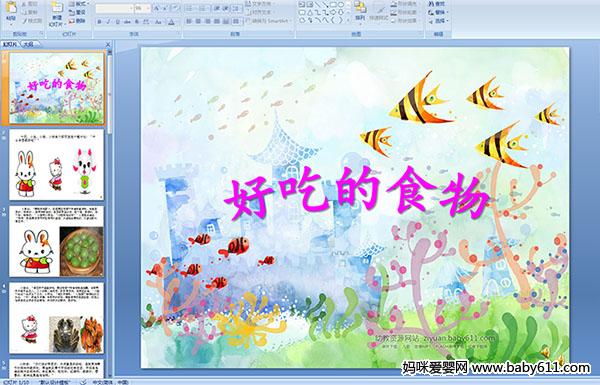Toggle Italic text formatting
Viewport: 600px width, 385px height.
pos(108,22)
